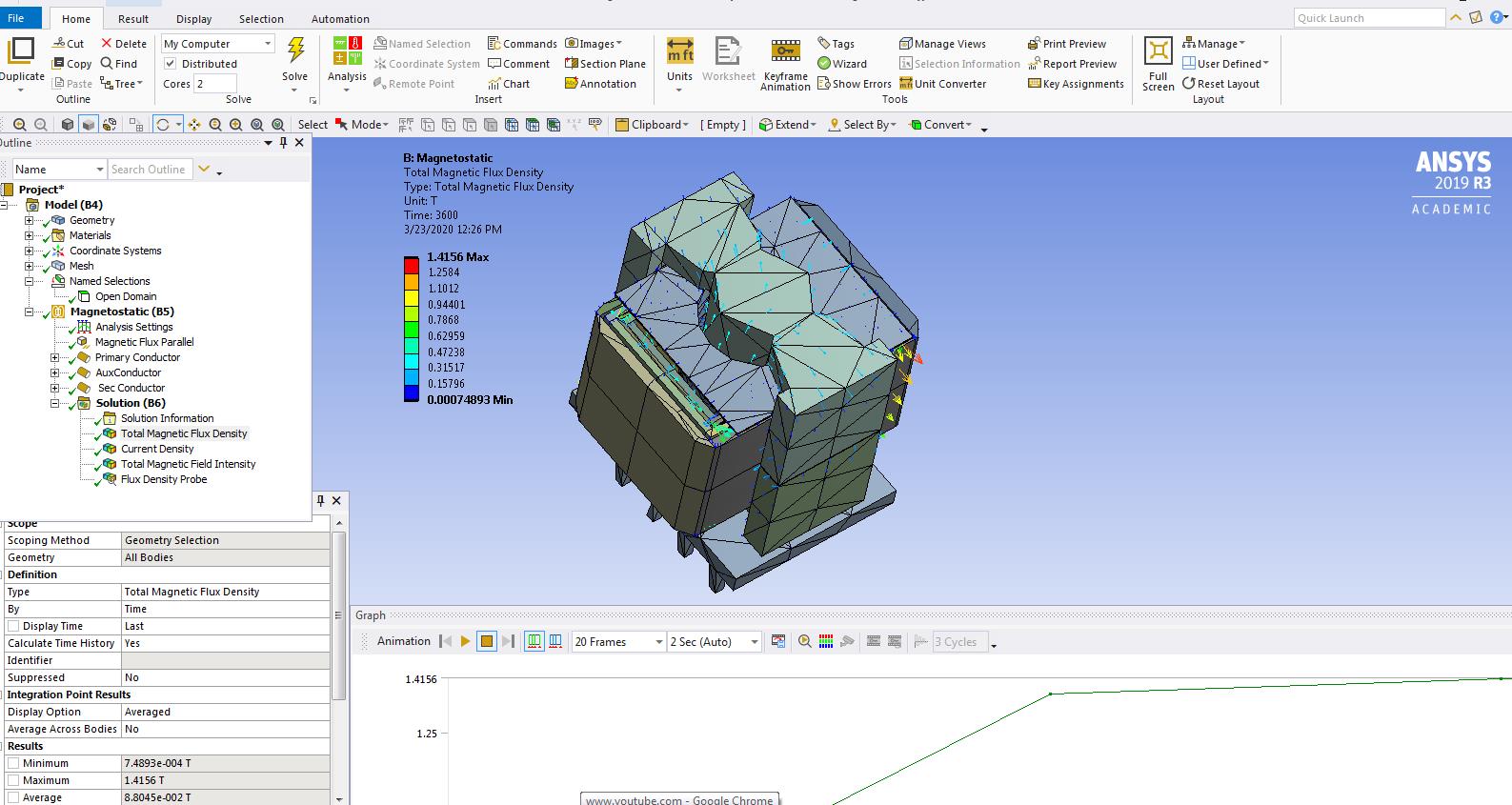Screen dimensions: 1512x805
Task: Click the Full Screen layout icon
Action: click(1159, 50)
